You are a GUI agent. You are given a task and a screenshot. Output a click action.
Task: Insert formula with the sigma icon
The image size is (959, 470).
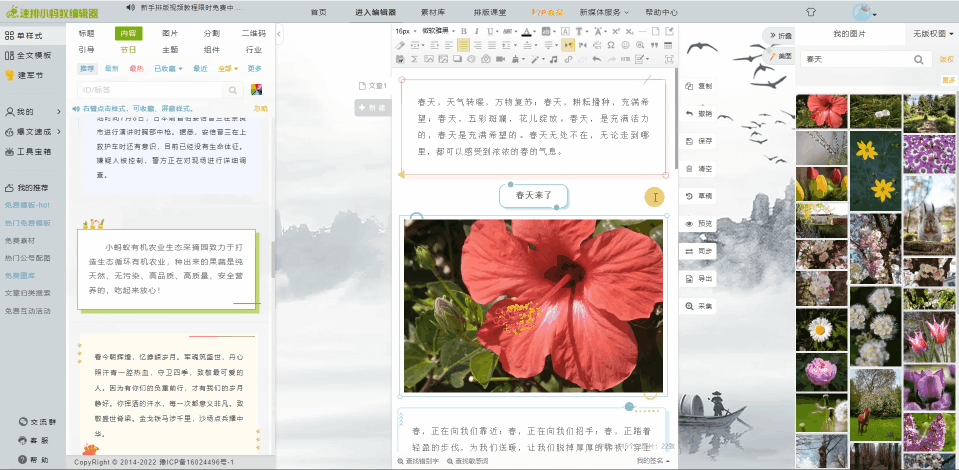pyautogui.click(x=414, y=59)
